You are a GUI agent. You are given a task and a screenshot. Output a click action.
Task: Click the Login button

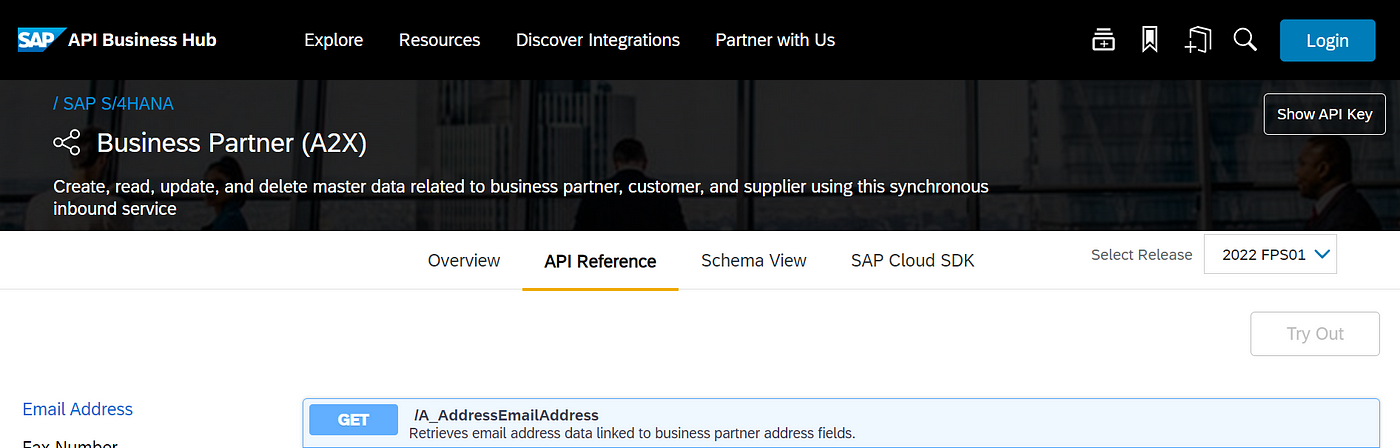point(1328,41)
